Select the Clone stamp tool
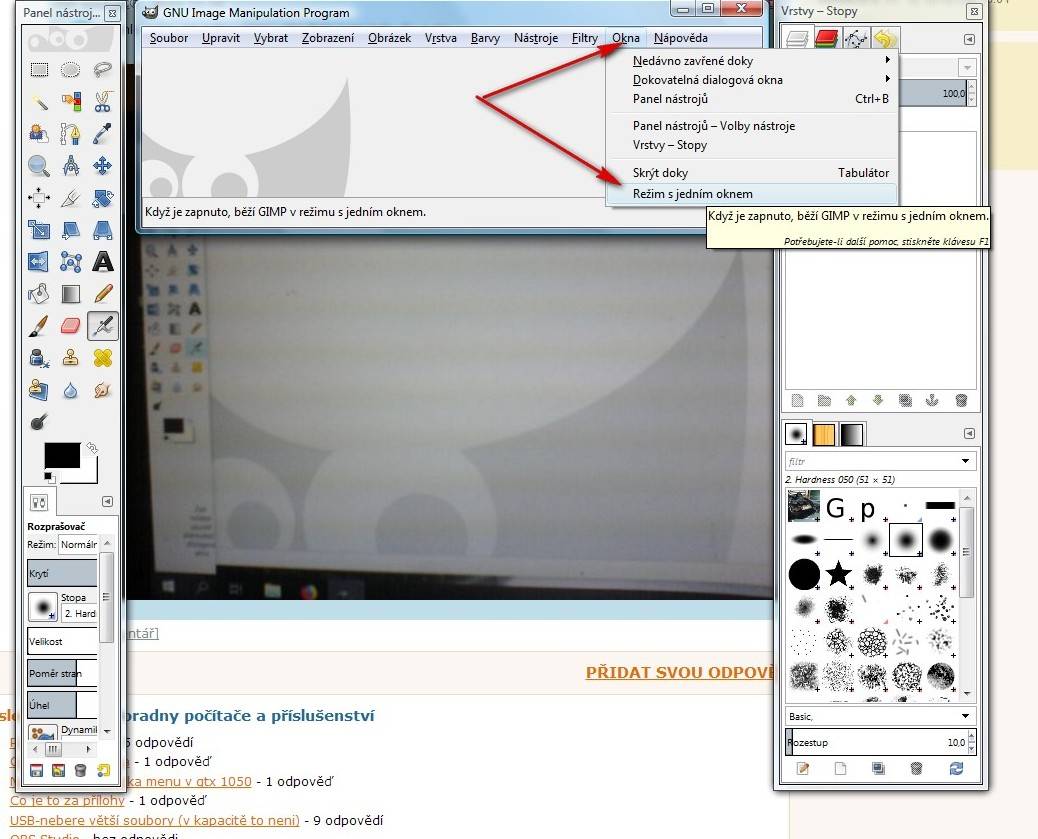This screenshot has height=839, width=1038. (71, 358)
